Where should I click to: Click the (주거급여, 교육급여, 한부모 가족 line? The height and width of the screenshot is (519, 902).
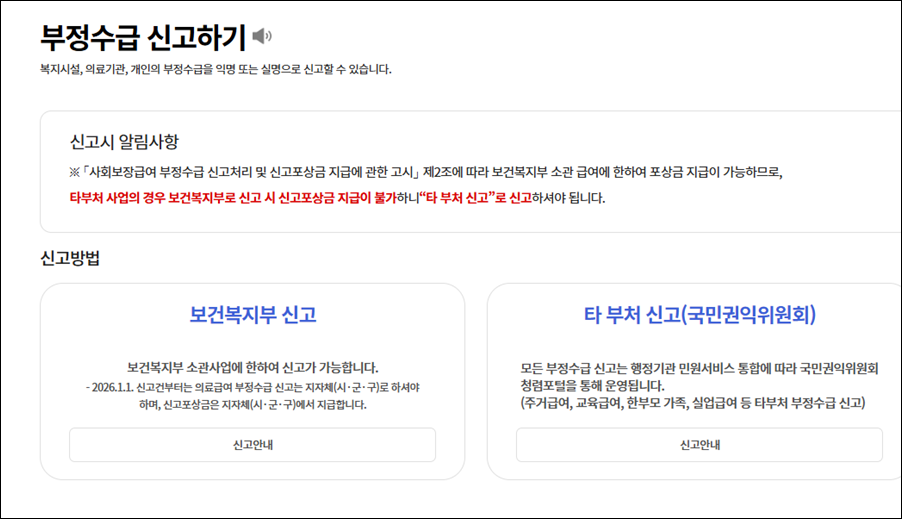point(693,403)
